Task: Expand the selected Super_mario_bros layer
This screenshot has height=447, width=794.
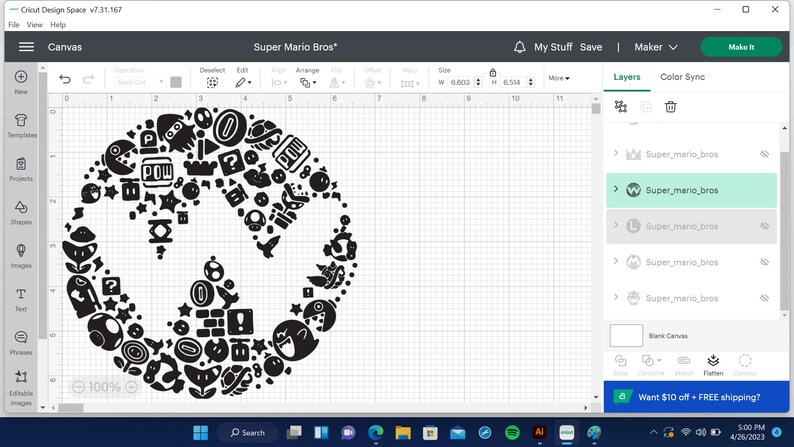Action: point(616,189)
